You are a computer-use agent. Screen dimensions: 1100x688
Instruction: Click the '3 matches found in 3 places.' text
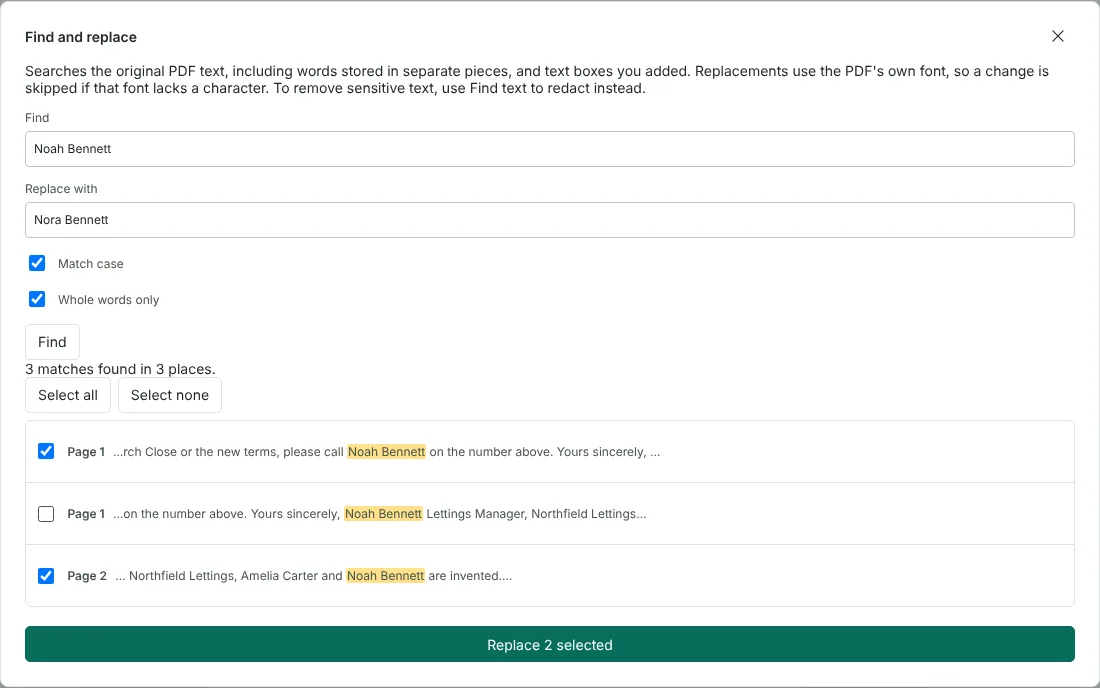[120, 369]
